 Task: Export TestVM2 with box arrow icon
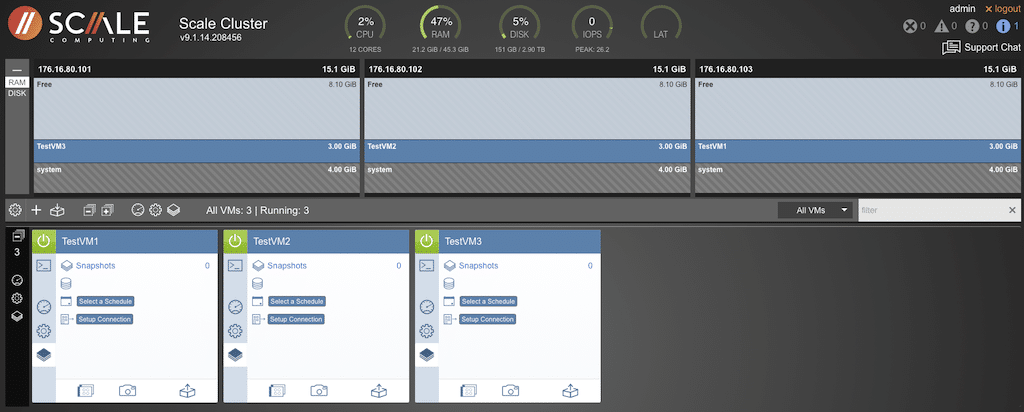pyautogui.click(x=379, y=390)
